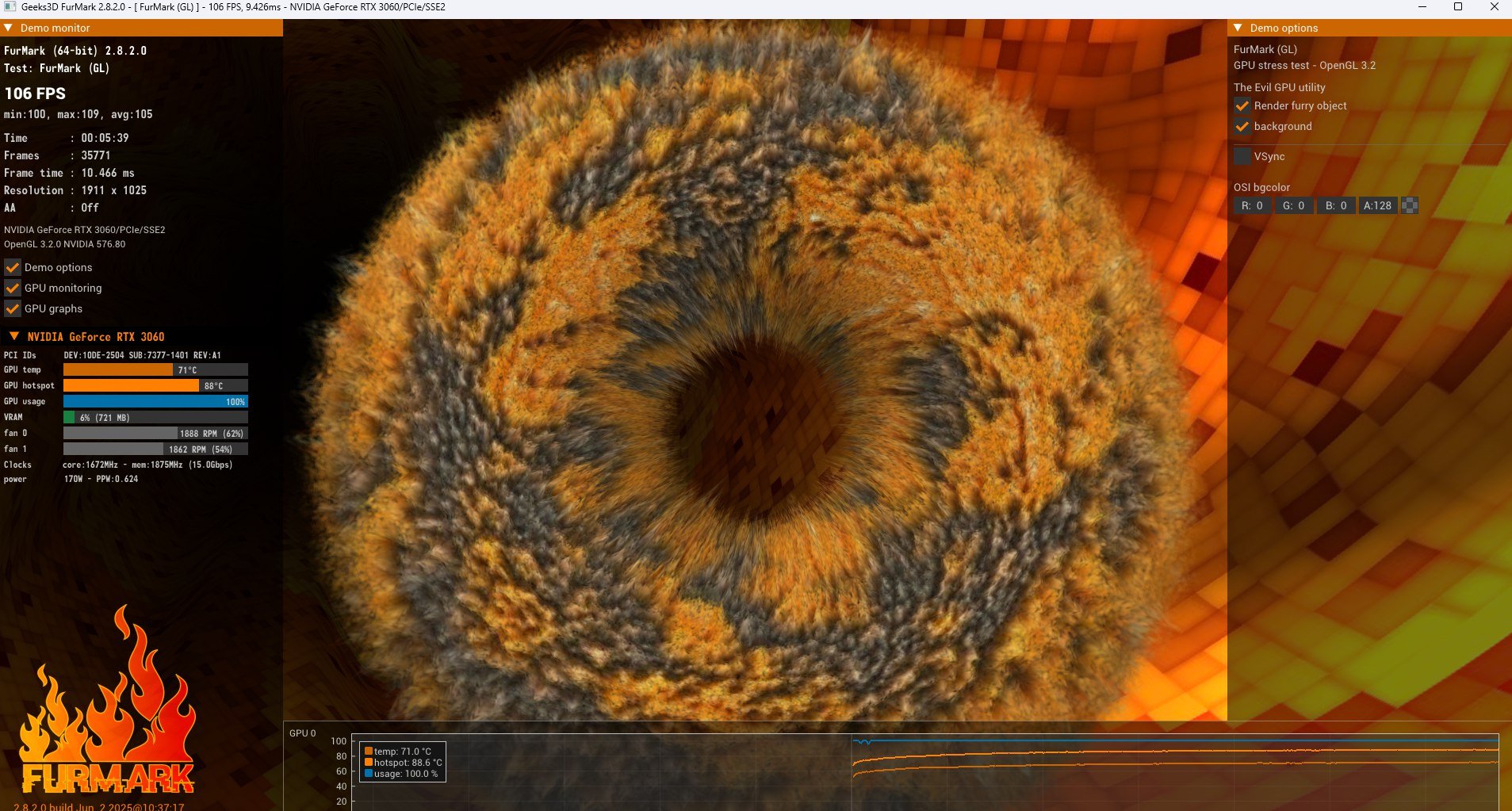This screenshot has width=1512, height=811.
Task: Click the Time 00:05:39 value
Action: (x=105, y=138)
